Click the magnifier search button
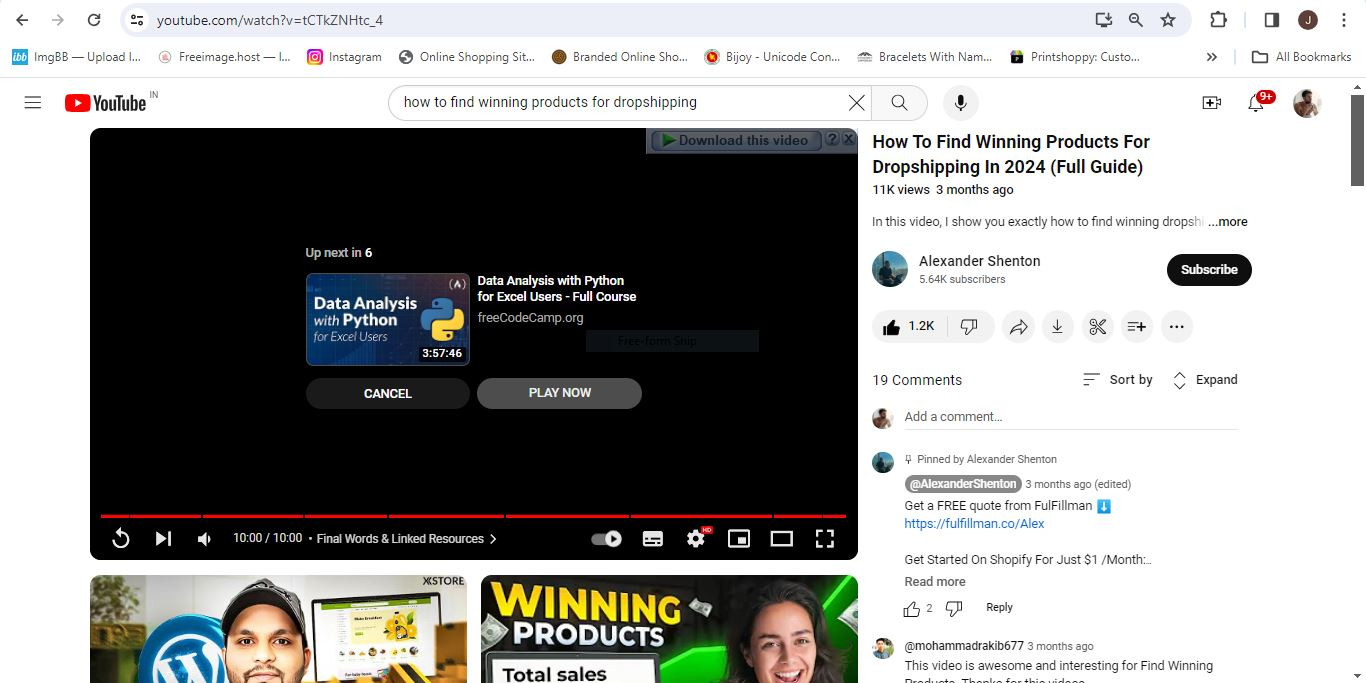Screen dimensions: 1366x683 point(899,102)
